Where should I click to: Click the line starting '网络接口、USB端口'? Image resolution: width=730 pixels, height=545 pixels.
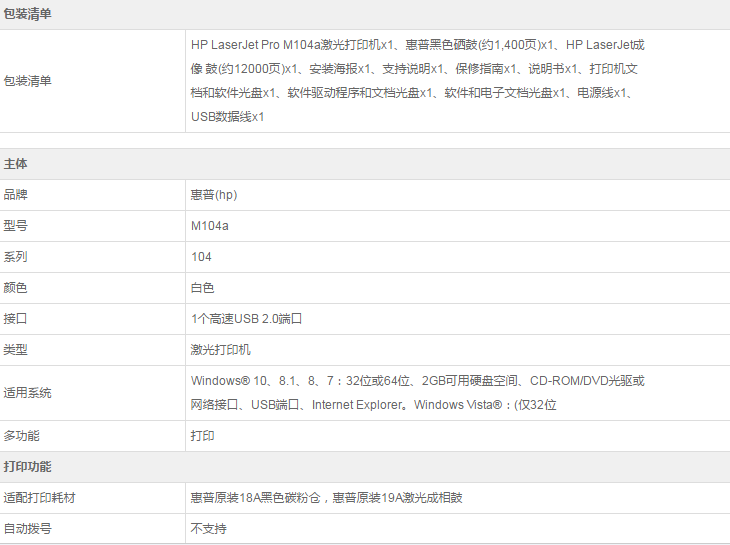pos(373,405)
